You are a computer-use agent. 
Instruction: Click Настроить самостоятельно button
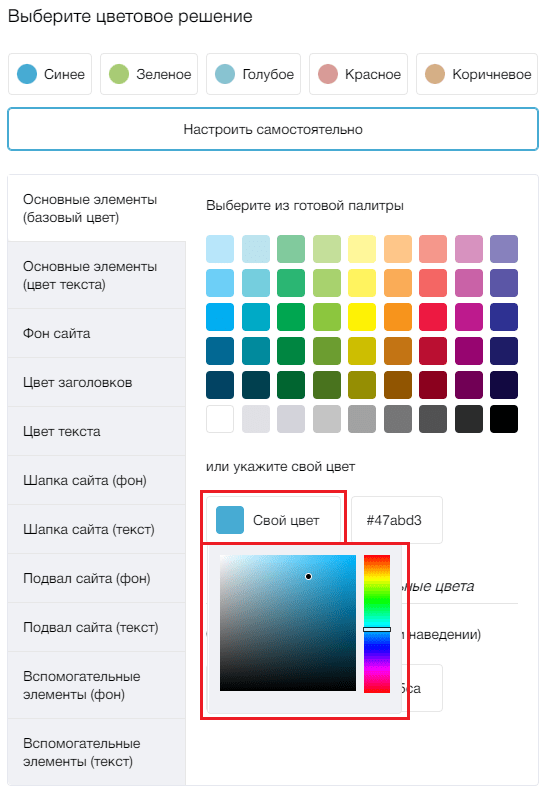(x=273, y=129)
